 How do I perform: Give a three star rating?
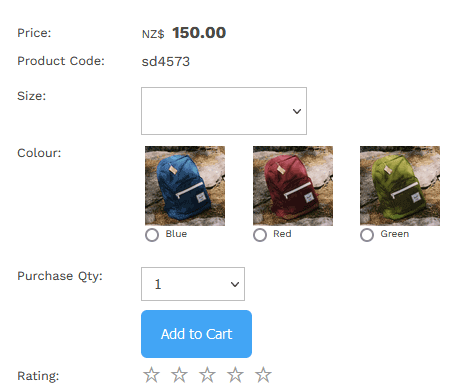[207, 374]
